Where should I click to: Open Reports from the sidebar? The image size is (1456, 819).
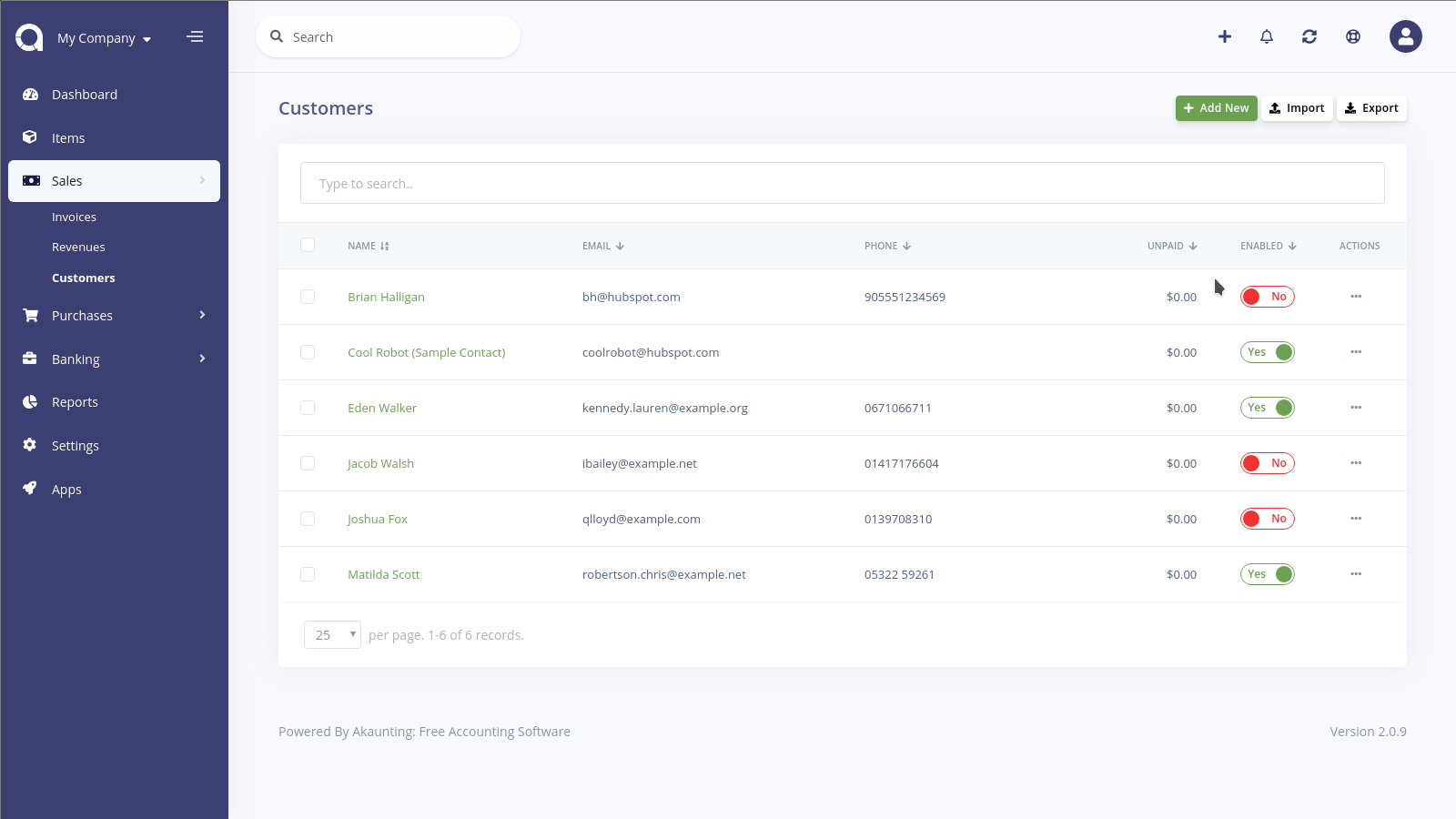(75, 402)
